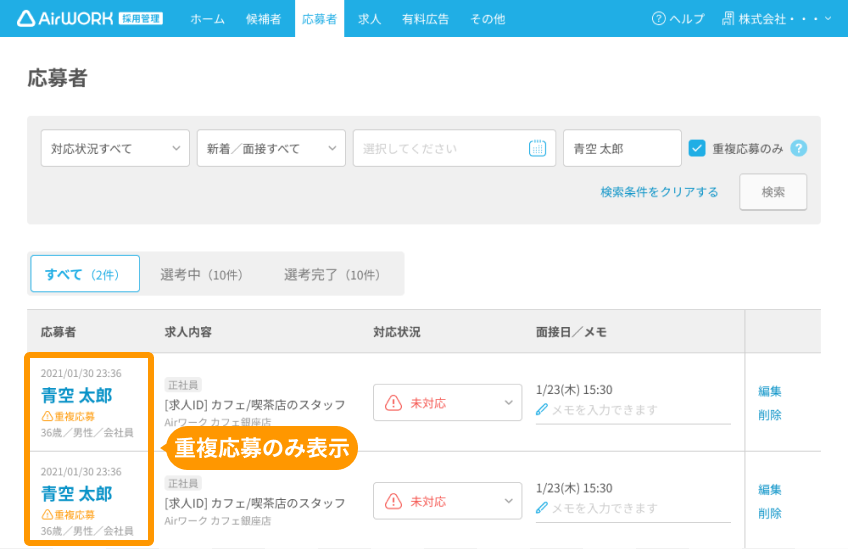
Task: Click 編集 in the first applicant row
Action: click(770, 391)
